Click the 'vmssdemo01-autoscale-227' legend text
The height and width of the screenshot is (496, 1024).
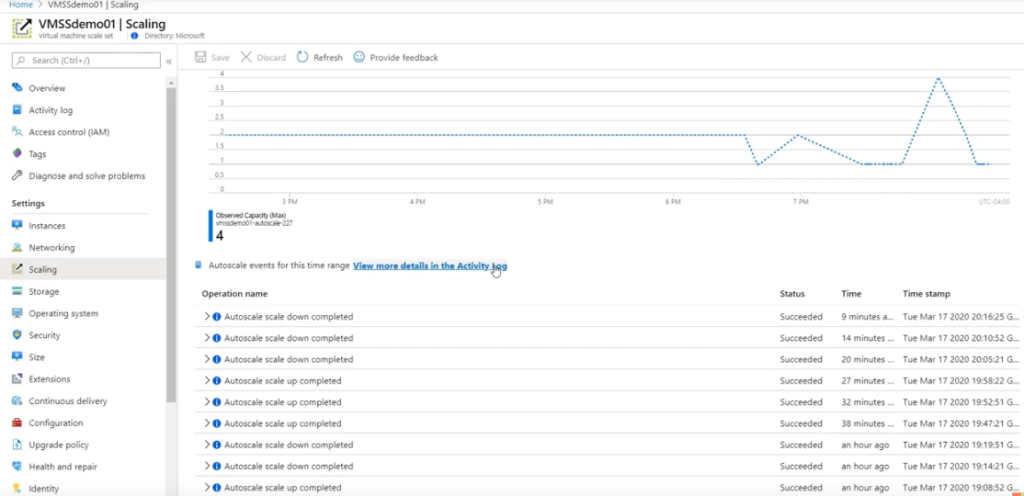coord(254,223)
